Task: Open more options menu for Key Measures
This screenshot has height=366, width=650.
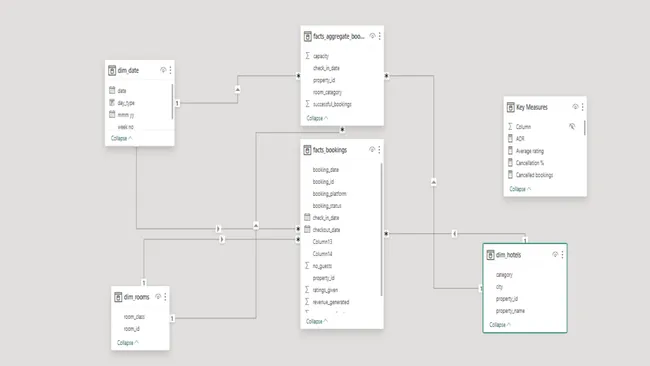Action: (583, 107)
